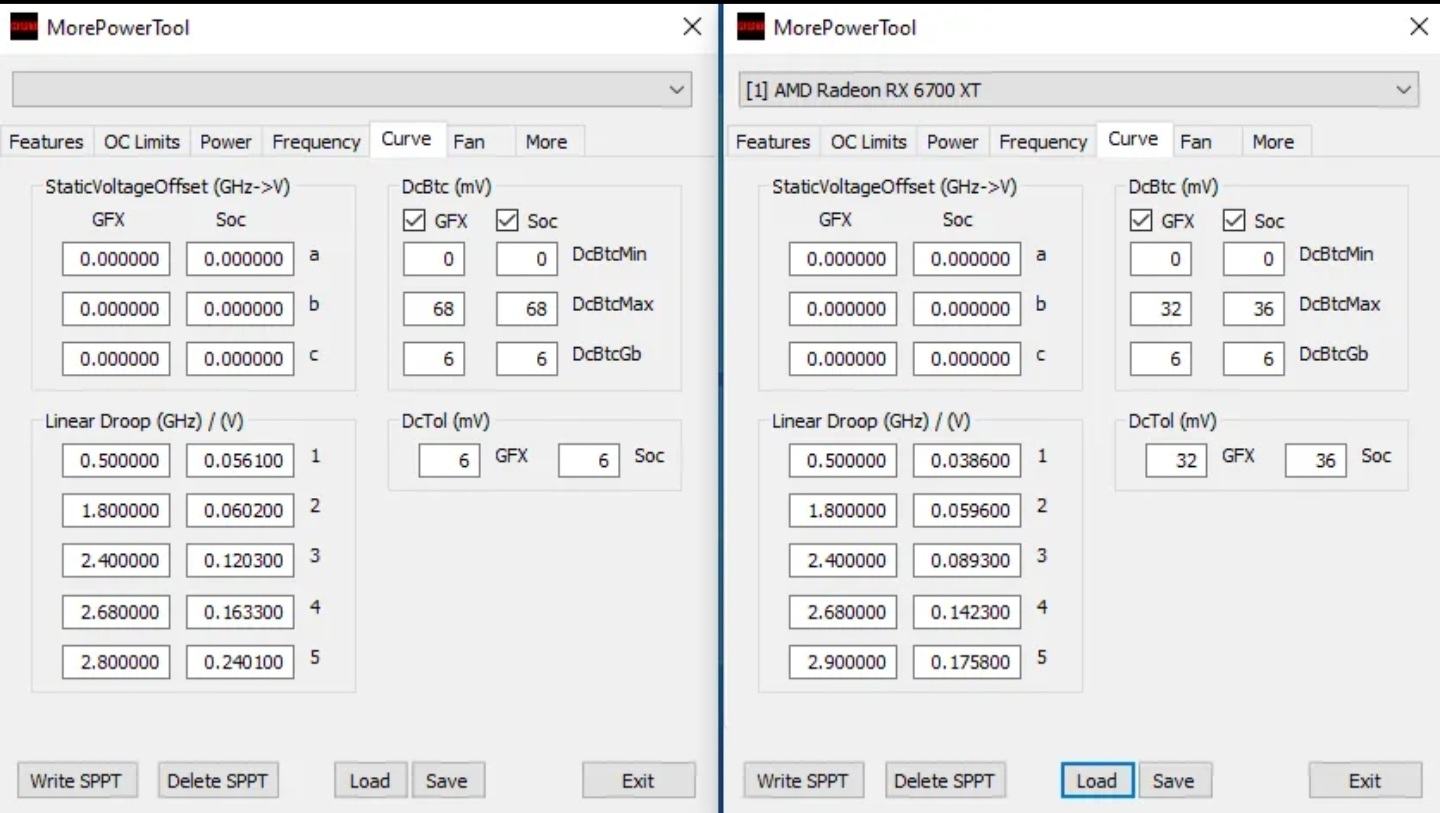
Task: Click the GFX offset a field in the left window
Action: [116, 259]
